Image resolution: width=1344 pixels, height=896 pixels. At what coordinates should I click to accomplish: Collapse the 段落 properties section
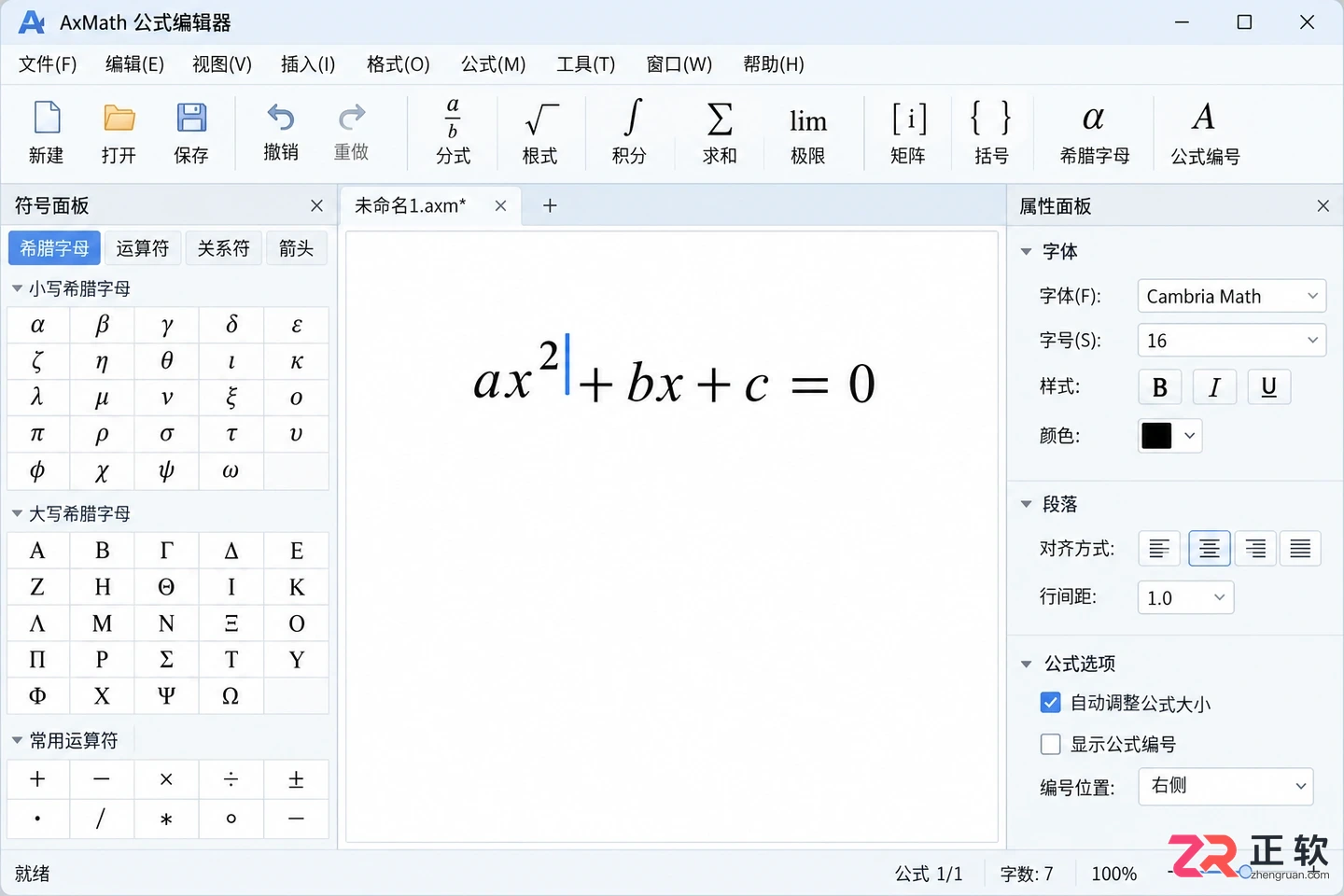[1026, 504]
